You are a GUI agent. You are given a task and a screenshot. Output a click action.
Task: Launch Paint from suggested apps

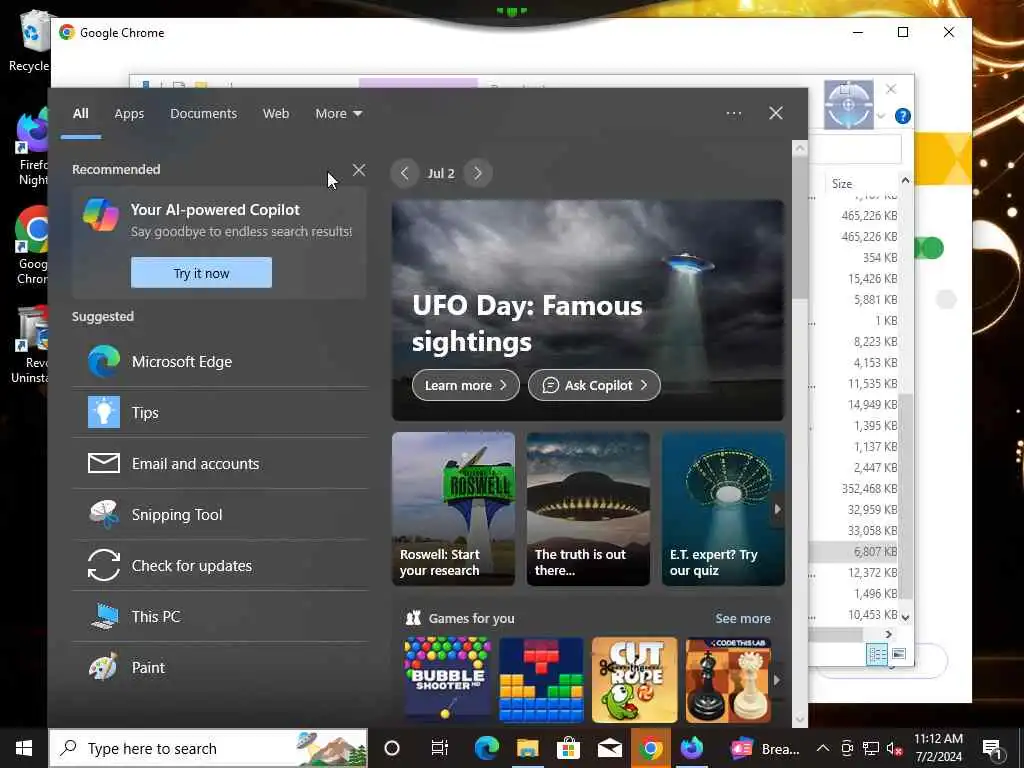219,667
